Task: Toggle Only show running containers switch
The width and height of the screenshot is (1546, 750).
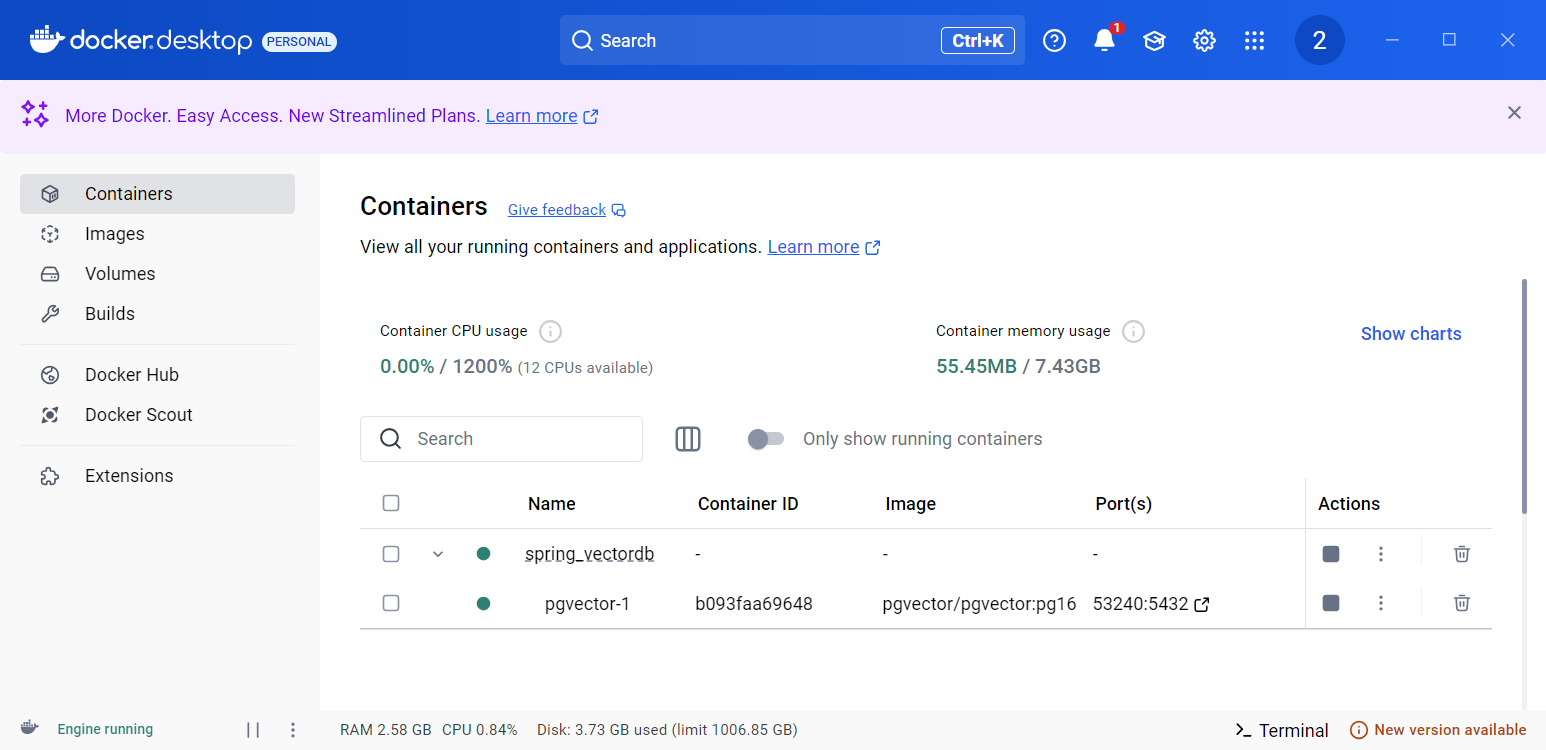Action: [x=766, y=439]
